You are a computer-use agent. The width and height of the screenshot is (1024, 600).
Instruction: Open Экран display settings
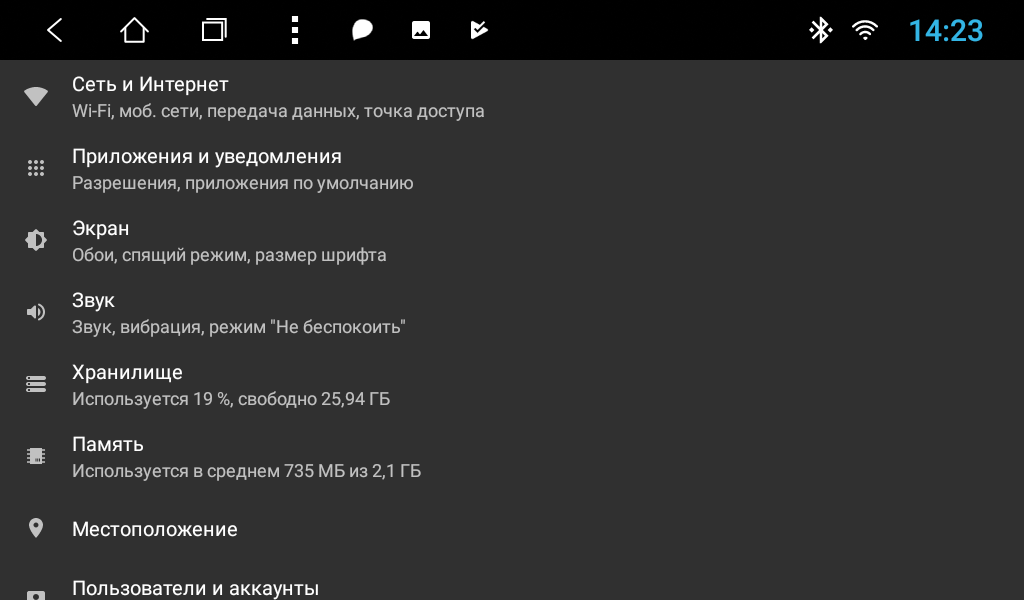pyautogui.click(x=512, y=240)
